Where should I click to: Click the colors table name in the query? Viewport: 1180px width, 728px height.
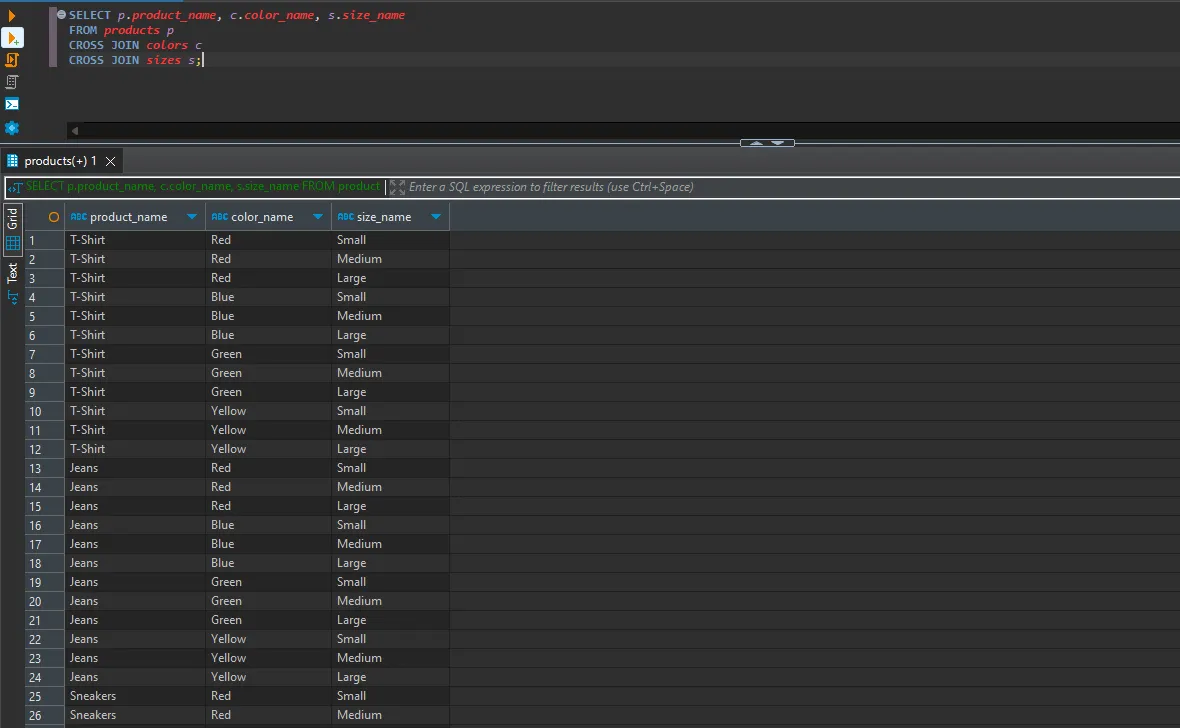pyautogui.click(x=167, y=45)
